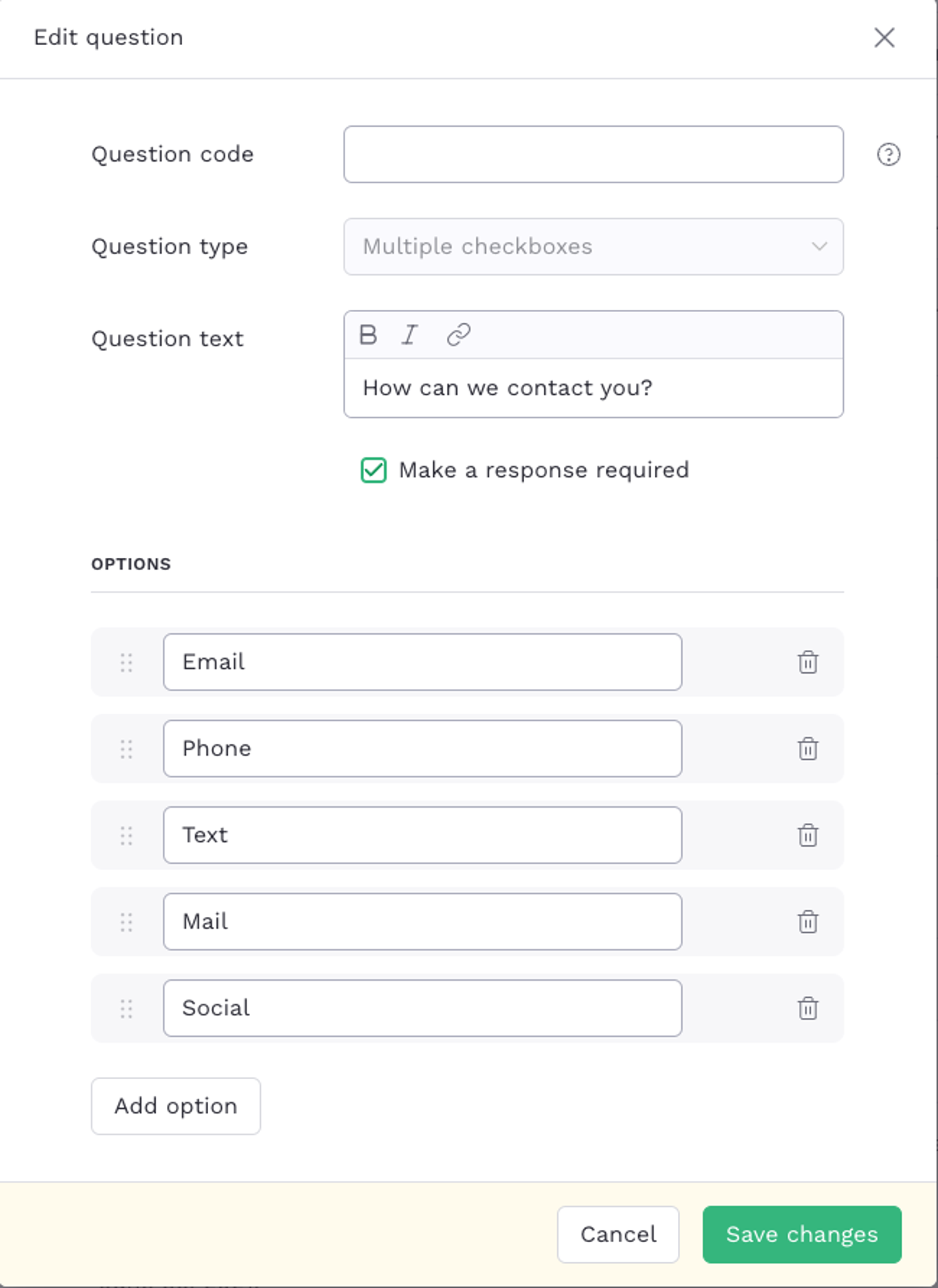Focus the Question code input field

(593, 154)
